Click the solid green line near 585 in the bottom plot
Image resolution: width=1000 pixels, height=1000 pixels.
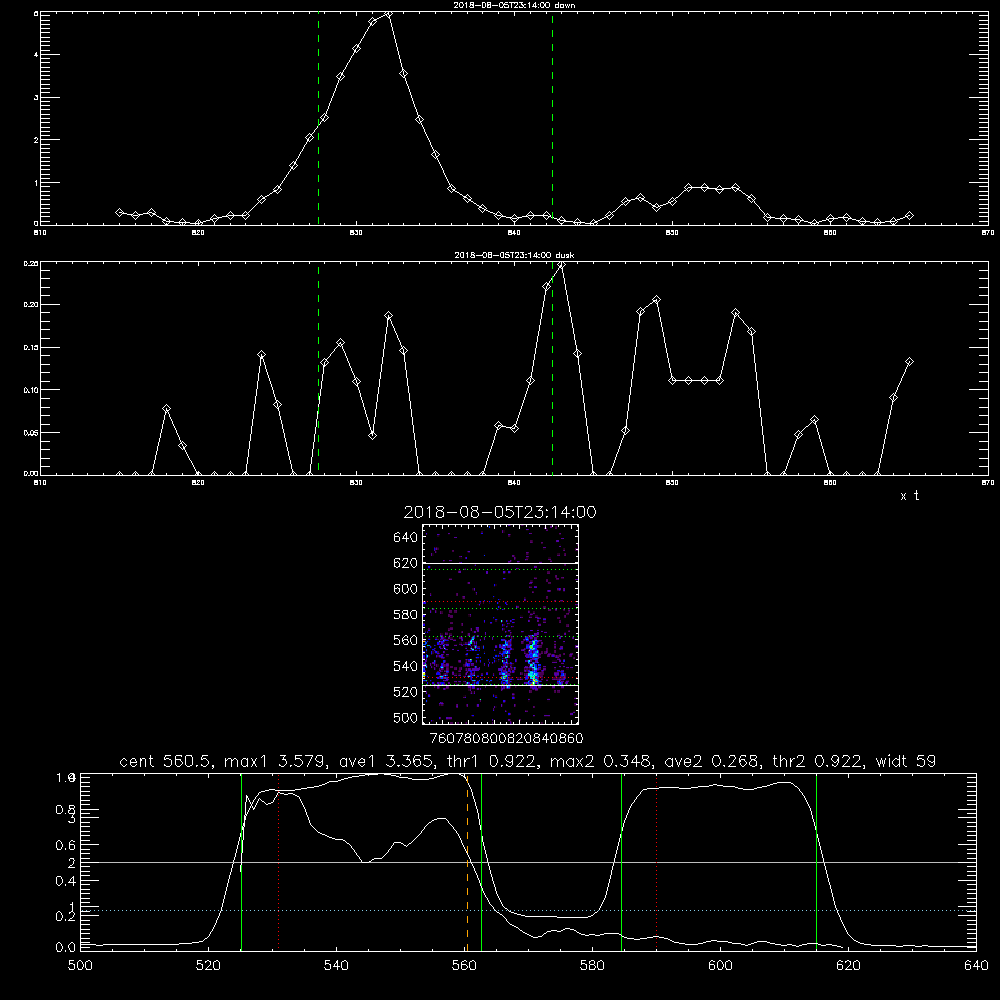click(621, 862)
